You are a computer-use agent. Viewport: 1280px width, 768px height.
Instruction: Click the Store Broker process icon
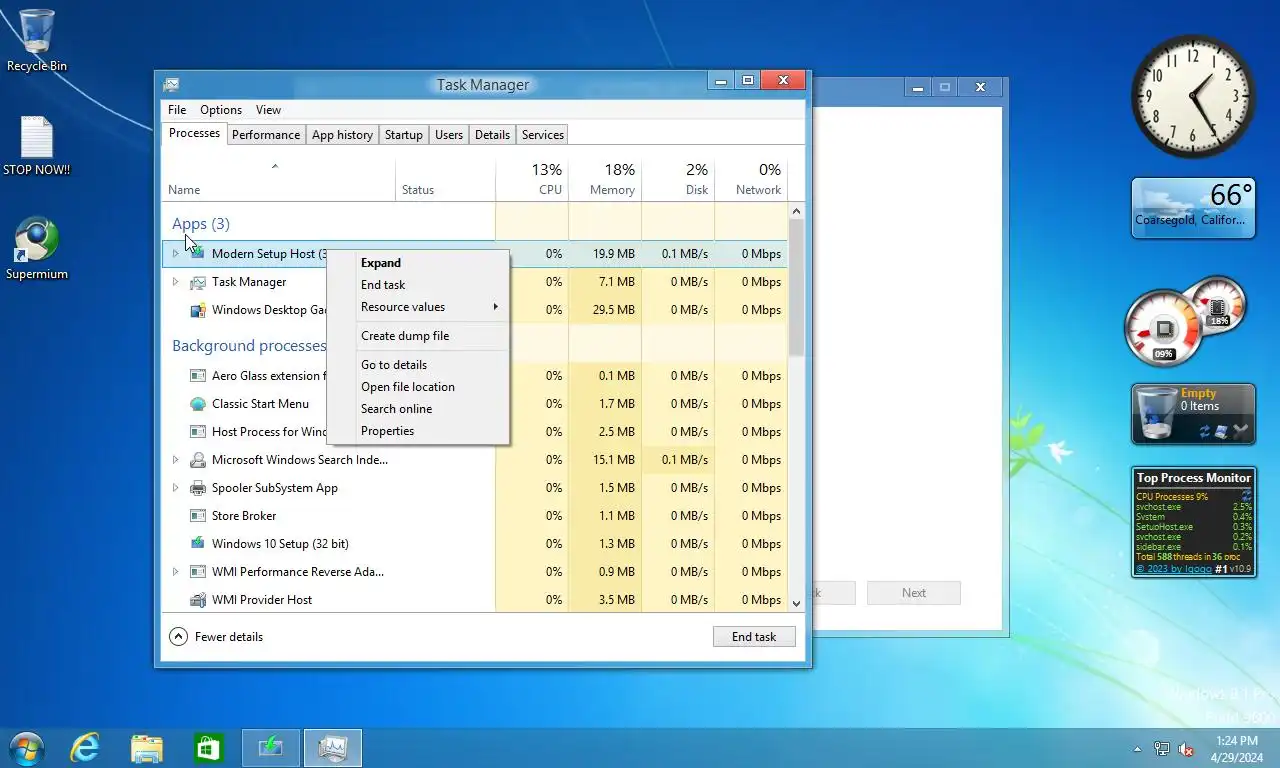point(197,516)
